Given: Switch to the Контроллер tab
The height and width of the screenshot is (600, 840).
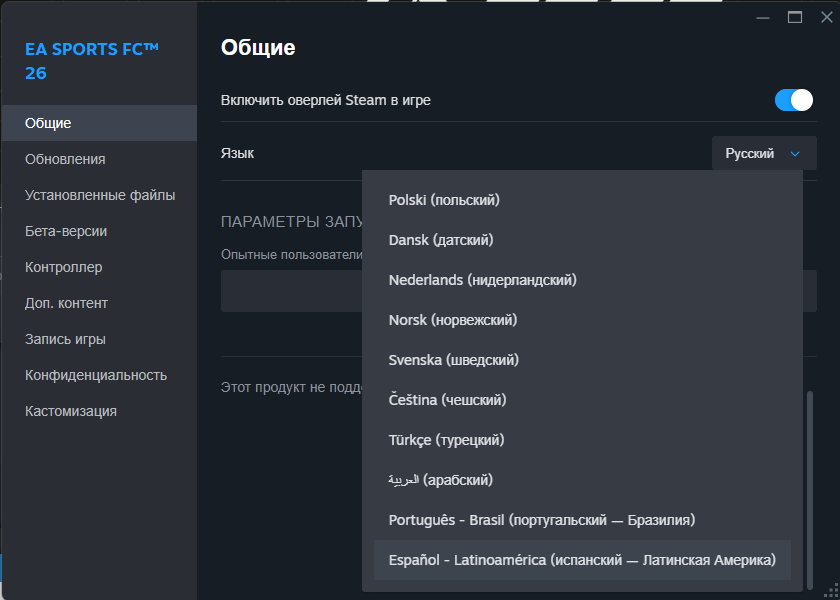Looking at the screenshot, I should point(64,267).
